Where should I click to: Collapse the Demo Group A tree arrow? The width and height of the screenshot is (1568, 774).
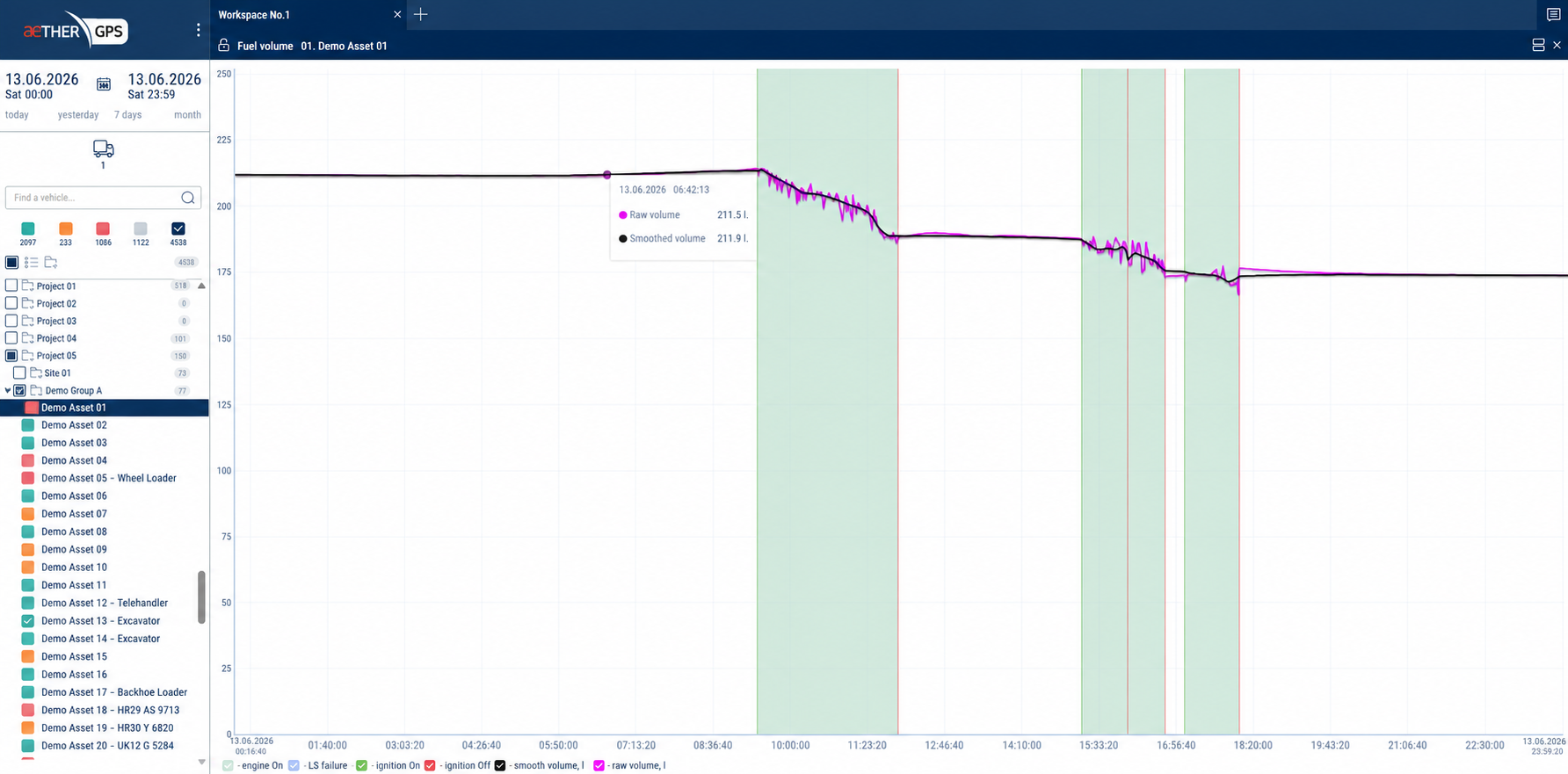(x=8, y=391)
